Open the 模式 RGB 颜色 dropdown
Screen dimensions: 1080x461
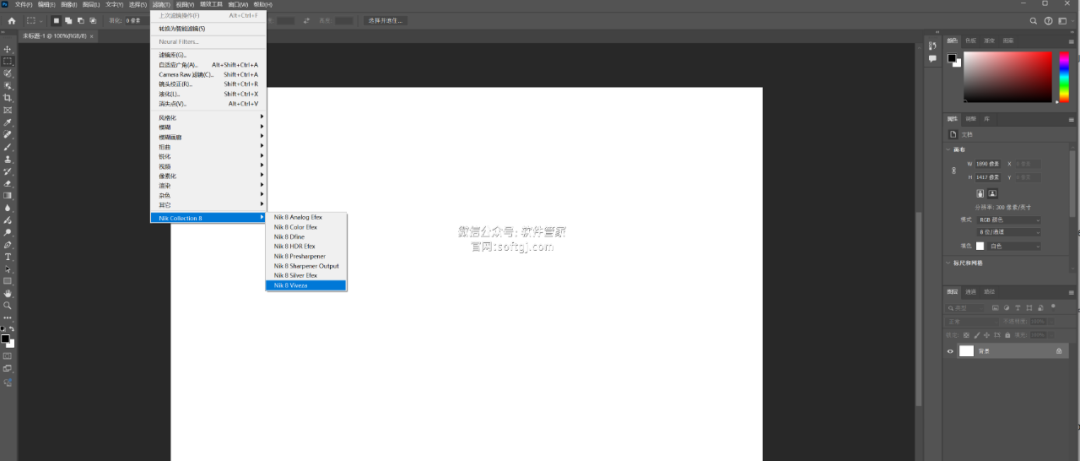(x=1009, y=220)
